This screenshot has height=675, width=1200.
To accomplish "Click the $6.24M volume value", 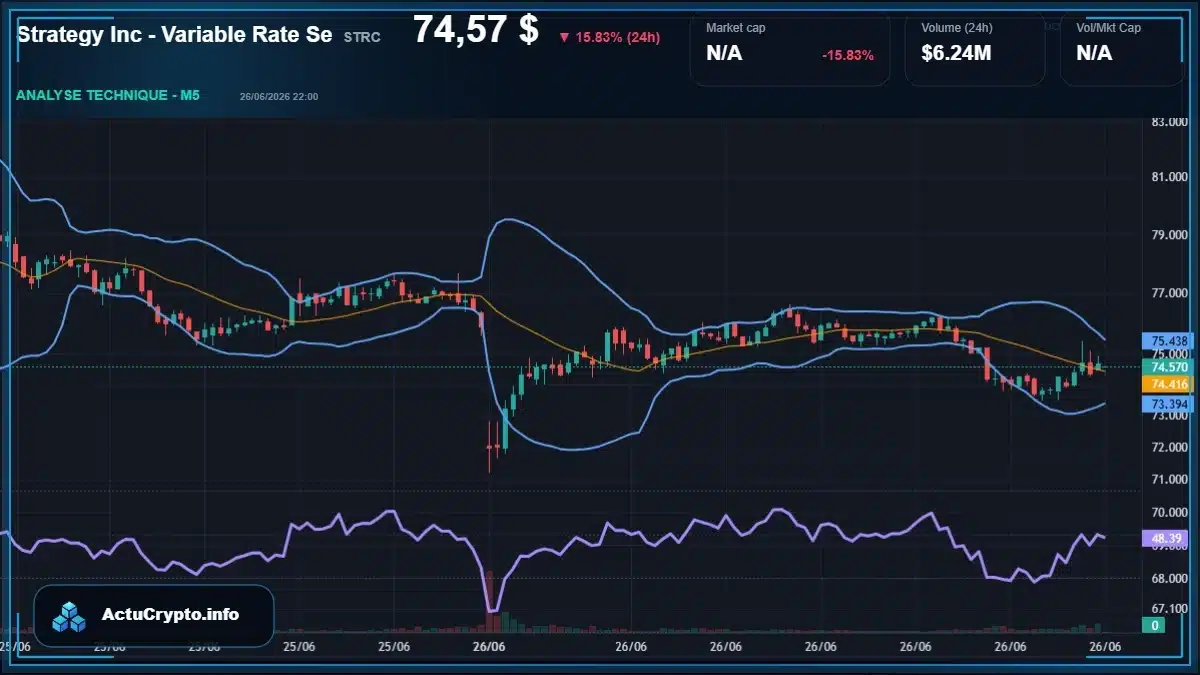I will [x=956, y=53].
